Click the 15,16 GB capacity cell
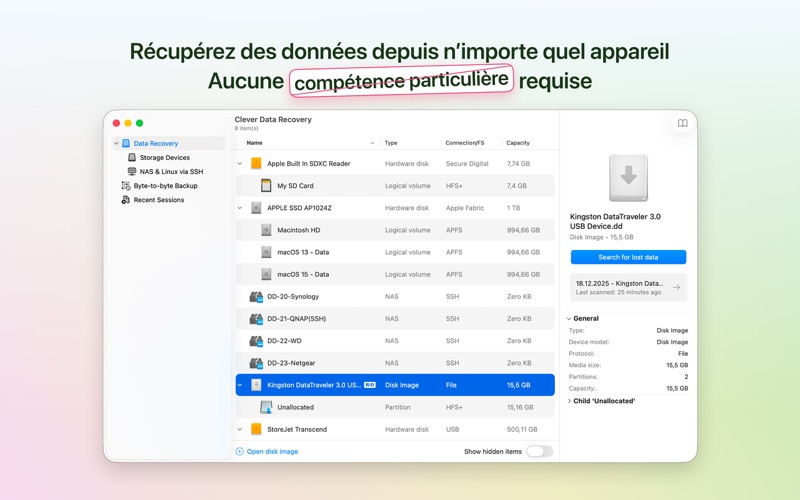Viewport: 800px width, 500px height. pos(520,407)
